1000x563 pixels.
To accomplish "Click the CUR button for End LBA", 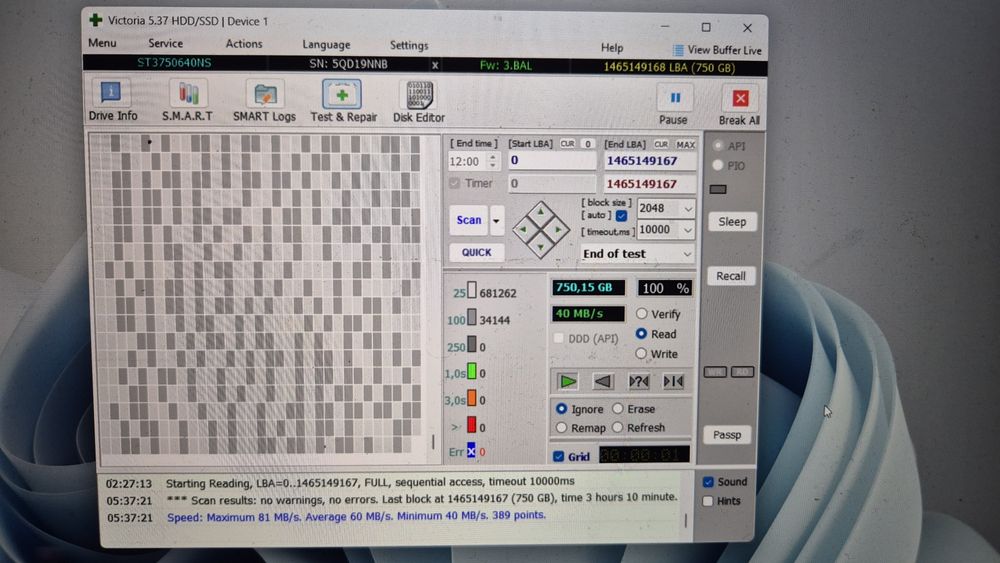I will tap(661, 144).
